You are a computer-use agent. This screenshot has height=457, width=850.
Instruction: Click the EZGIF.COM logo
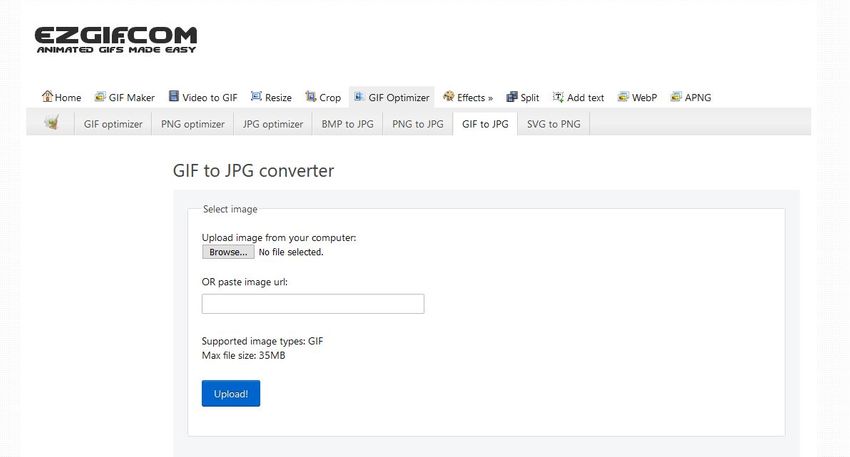pyautogui.click(x=116, y=40)
